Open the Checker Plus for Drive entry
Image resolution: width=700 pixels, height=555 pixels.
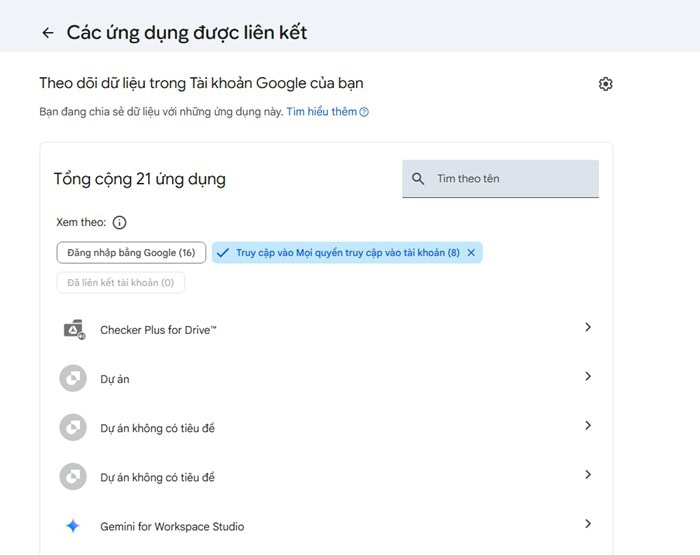pyautogui.click(x=326, y=330)
